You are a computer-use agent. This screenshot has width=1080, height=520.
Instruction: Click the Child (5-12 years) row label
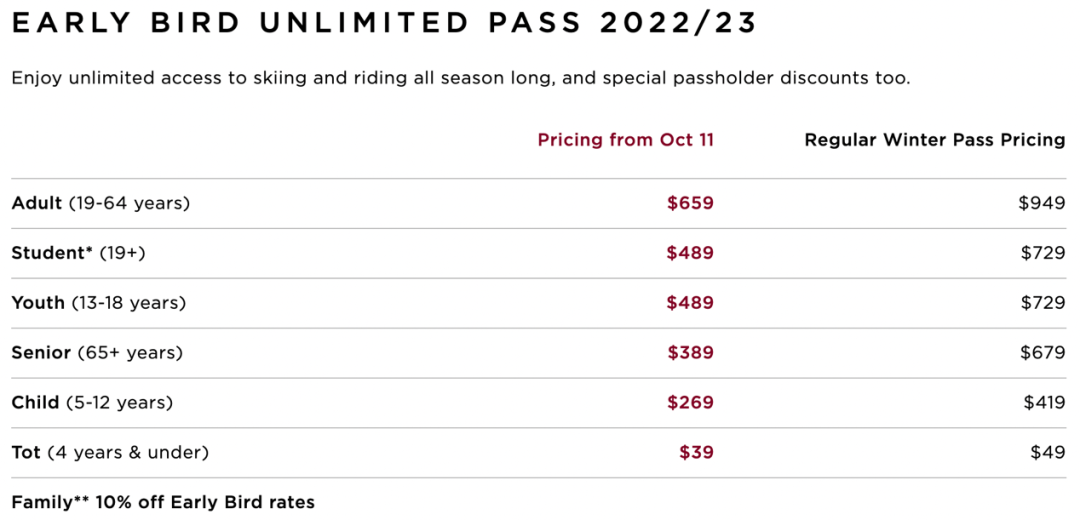coord(92,403)
